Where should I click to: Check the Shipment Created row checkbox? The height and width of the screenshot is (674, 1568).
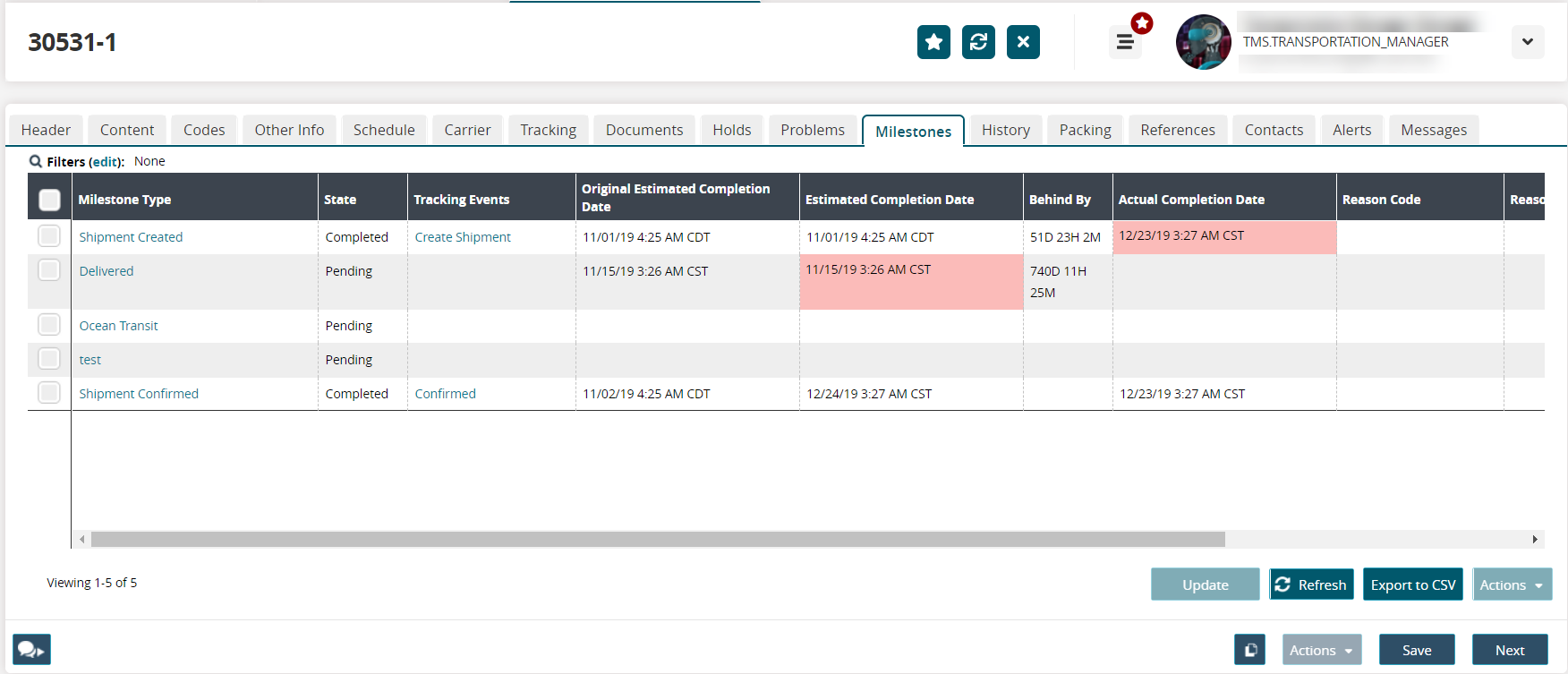click(49, 236)
